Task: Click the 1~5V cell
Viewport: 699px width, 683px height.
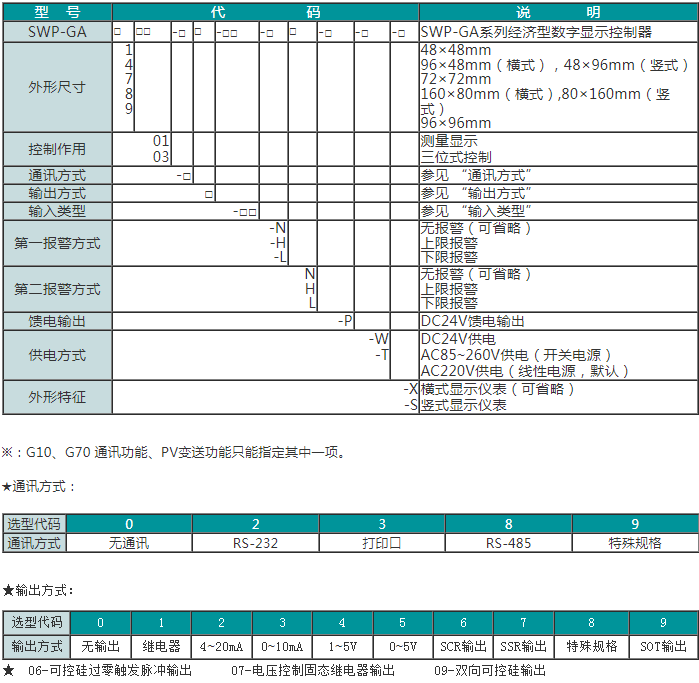Action: tap(342, 646)
